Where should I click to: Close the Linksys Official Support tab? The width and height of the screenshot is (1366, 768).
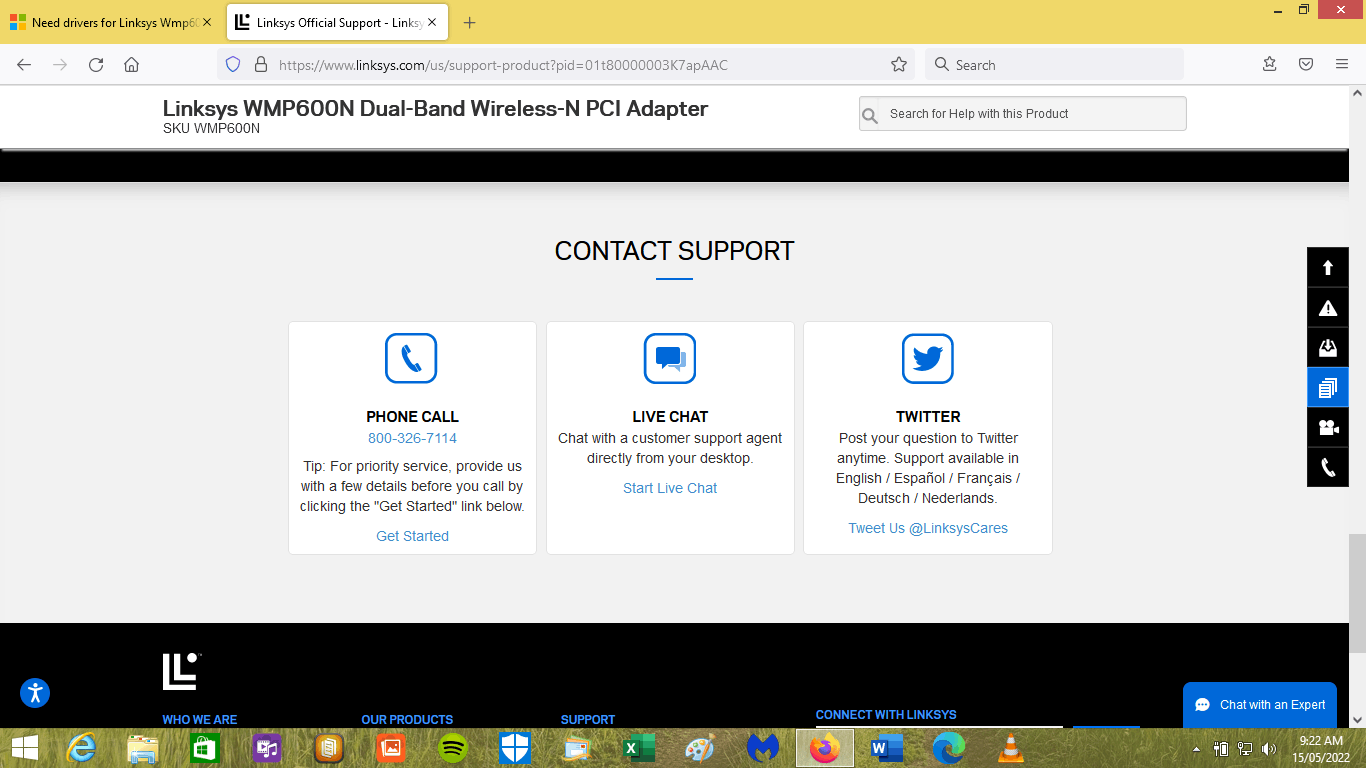[432, 22]
